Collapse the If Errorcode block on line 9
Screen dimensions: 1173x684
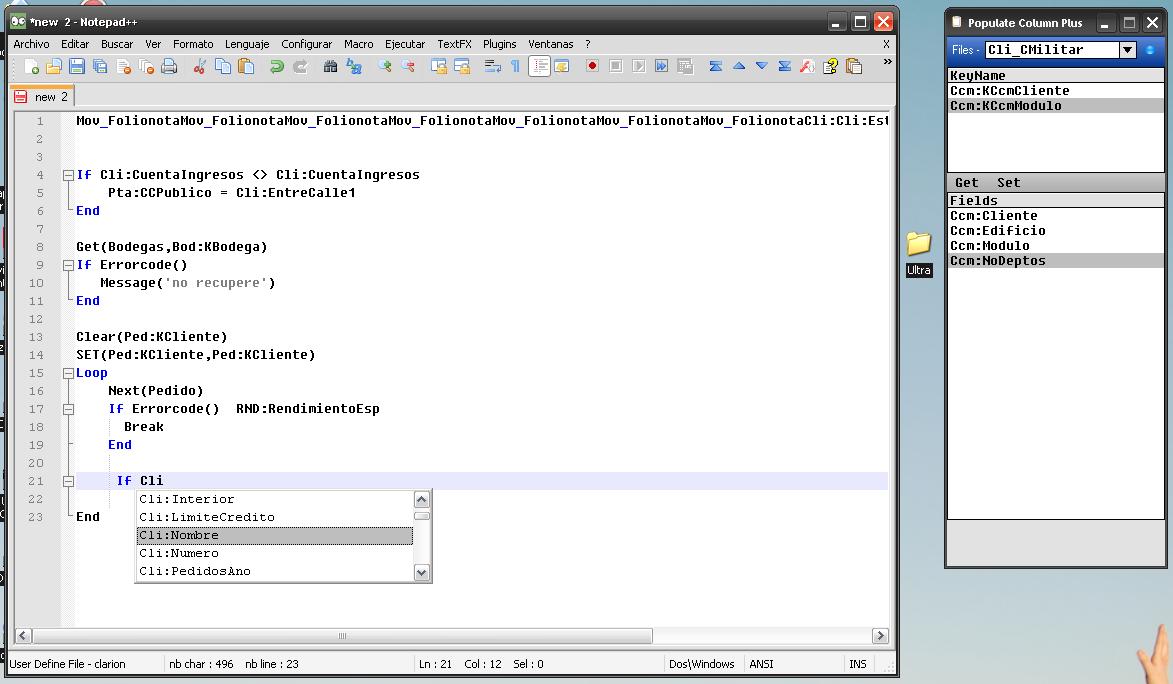point(68,265)
